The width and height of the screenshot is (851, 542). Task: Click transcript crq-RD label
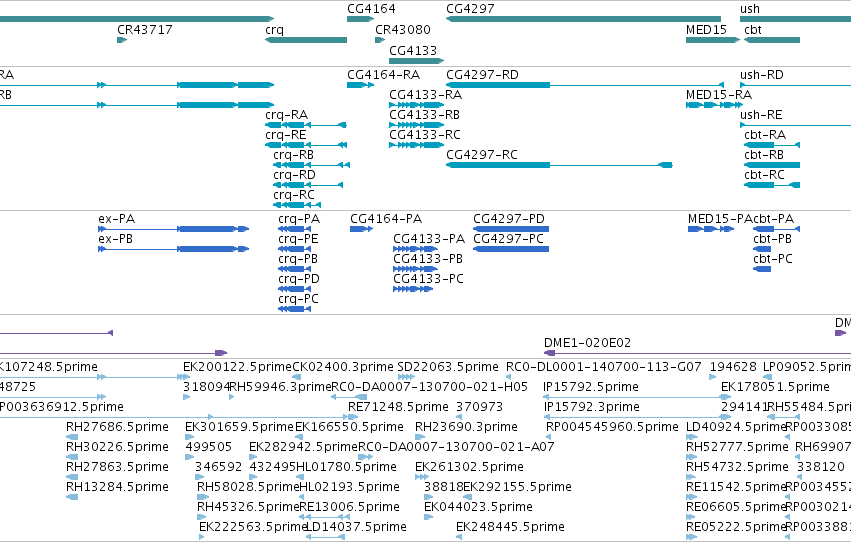295,175
